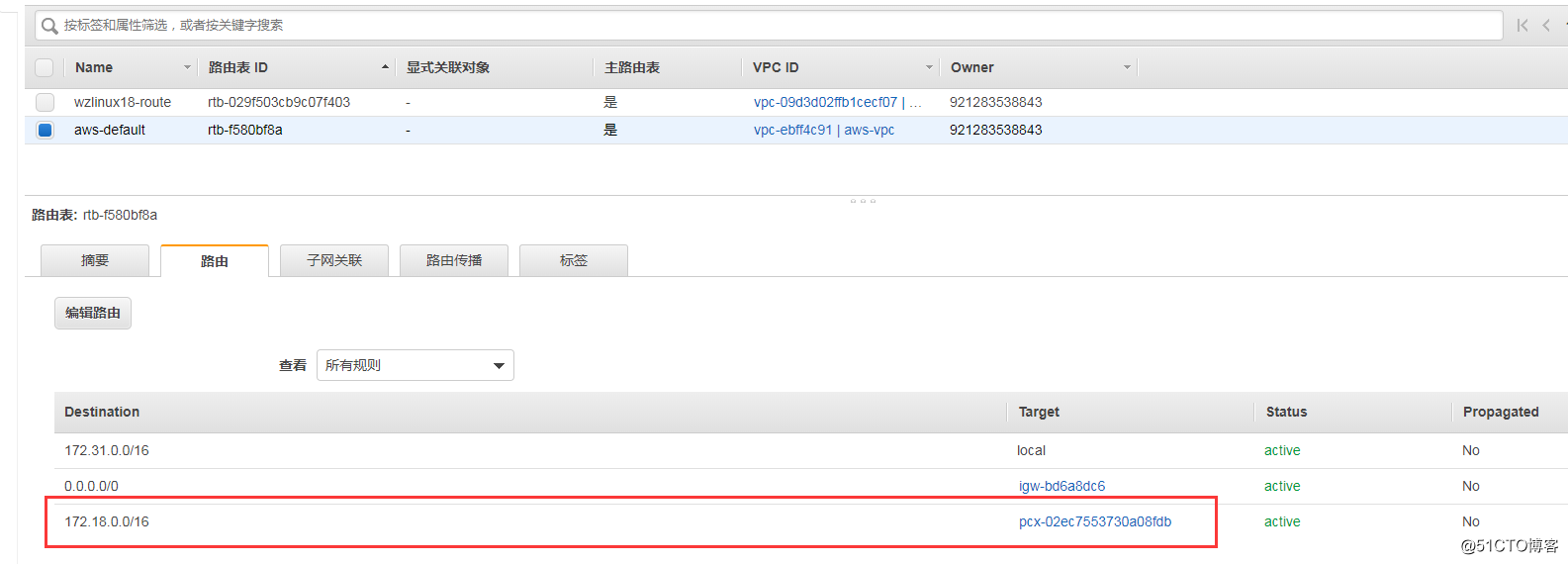
Task: Click the 显式关联对象 column header
Action: [448, 67]
